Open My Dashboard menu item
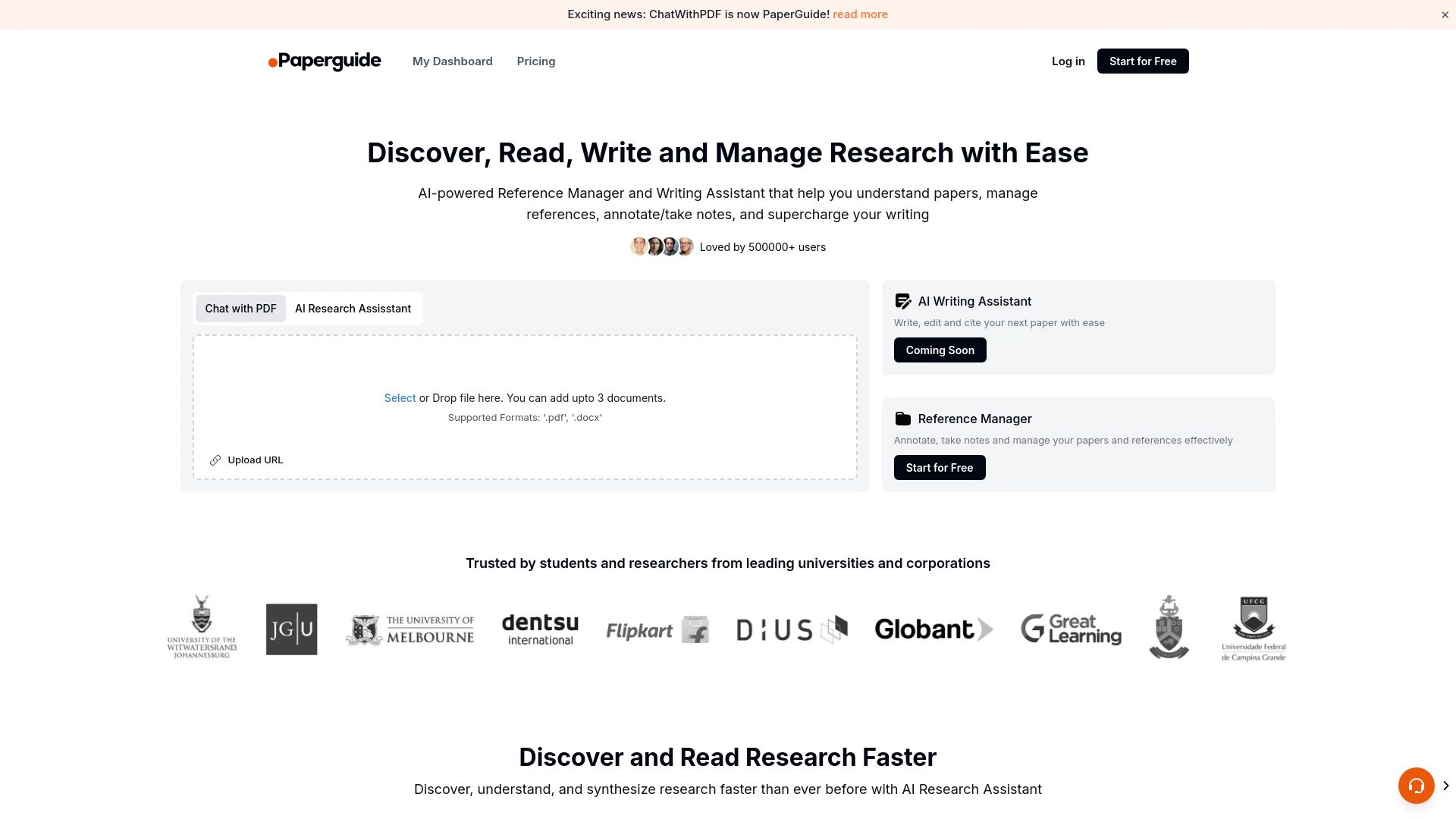1456x819 pixels. [452, 61]
